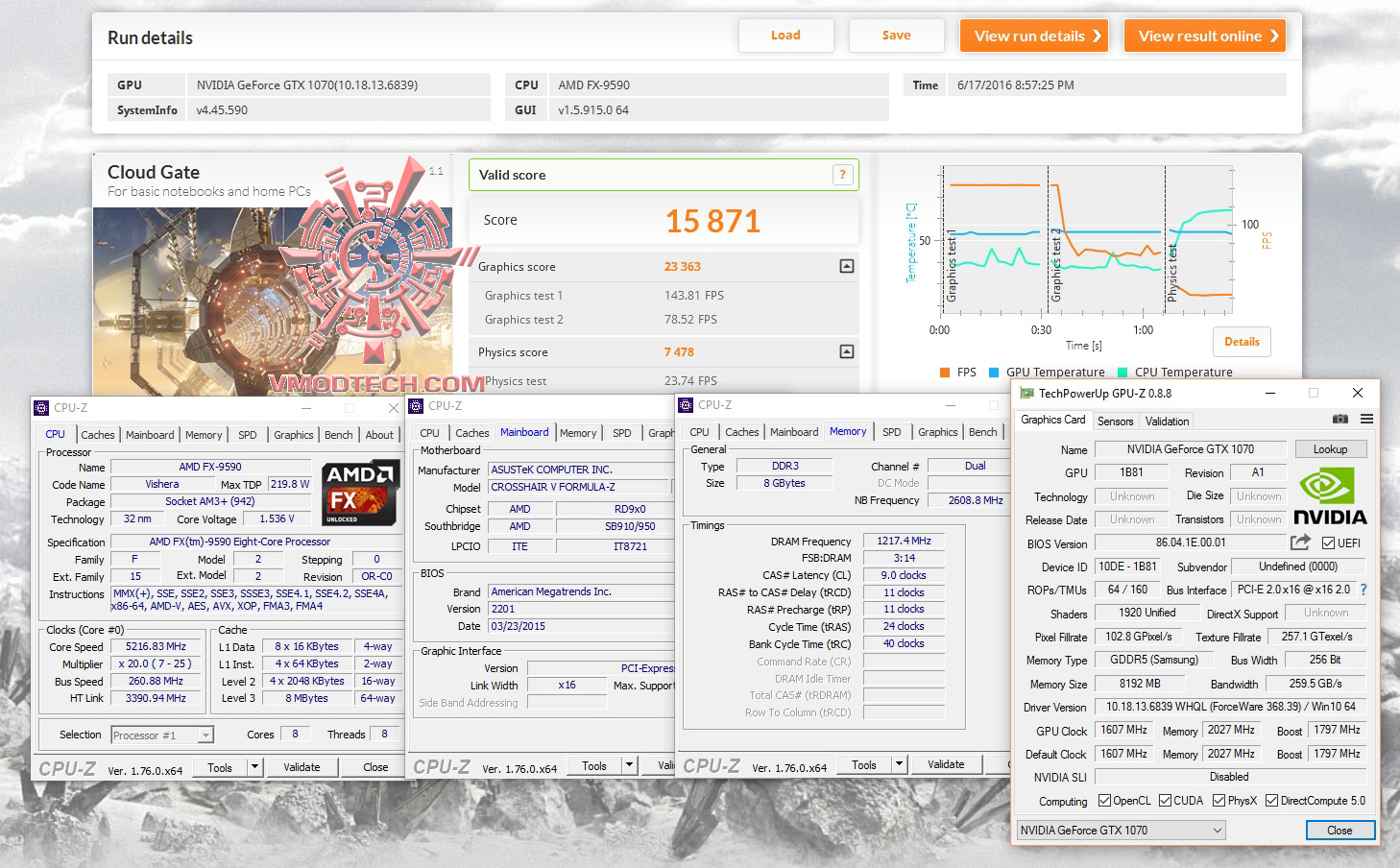Click Tools button in Mainboard CPU-Z window

pos(593,766)
